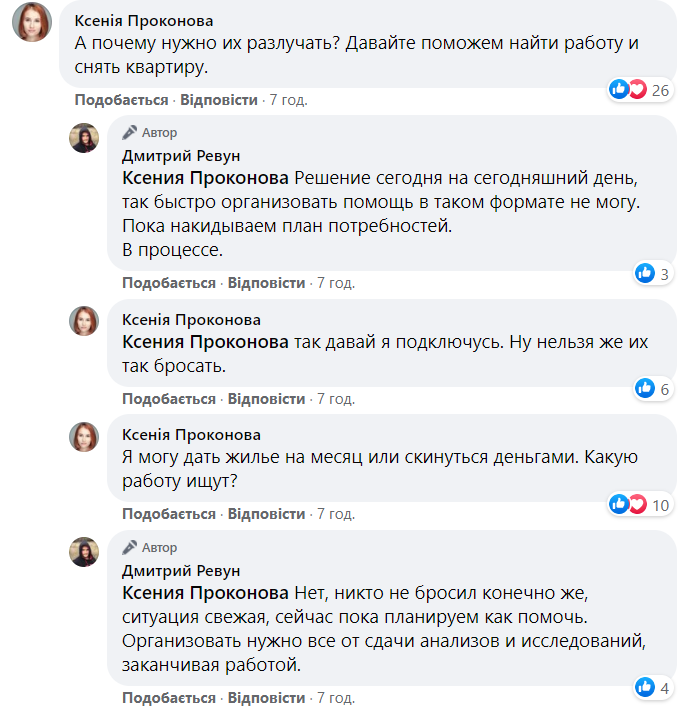Click the bold Ксения Проконова mention in the last reply
The height and width of the screenshot is (706, 692).
coord(205,592)
